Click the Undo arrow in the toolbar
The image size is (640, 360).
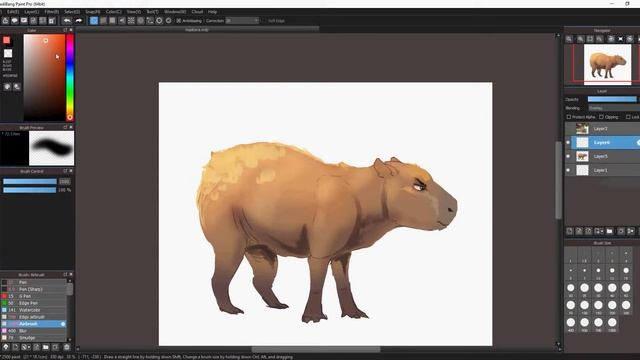[67, 20]
